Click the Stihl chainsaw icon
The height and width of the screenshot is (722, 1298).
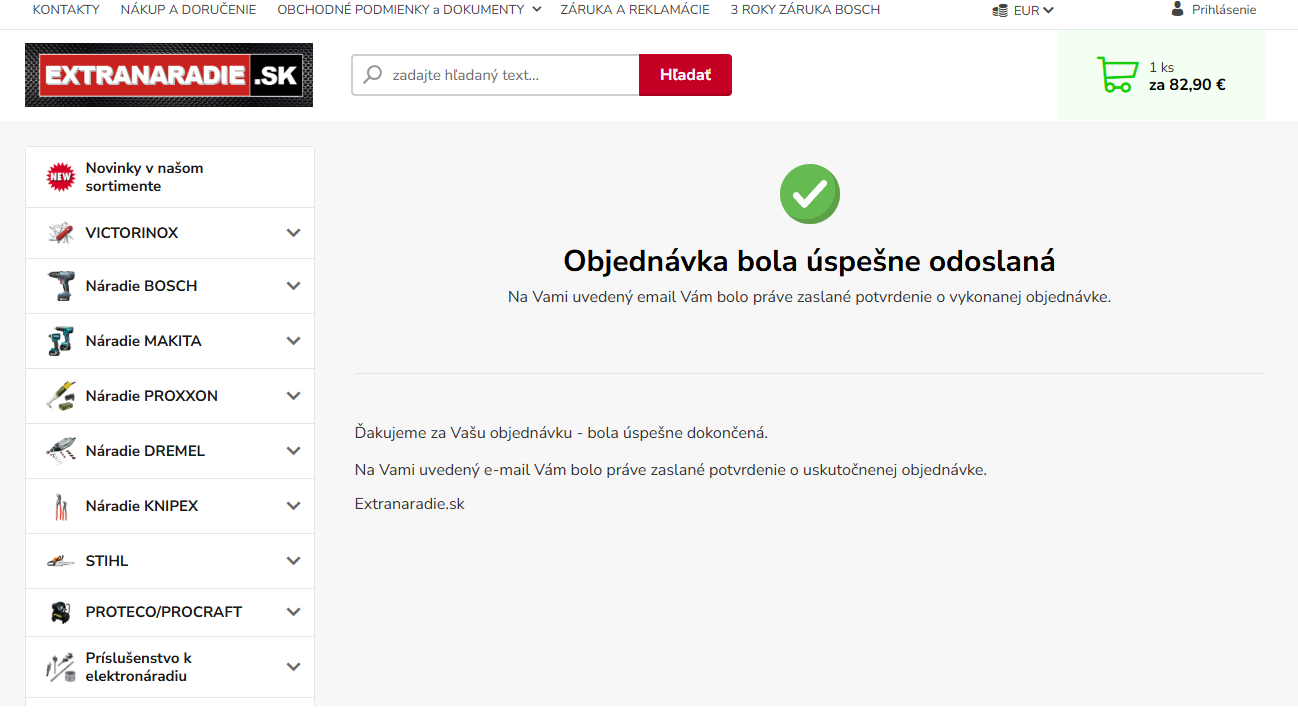click(x=61, y=561)
